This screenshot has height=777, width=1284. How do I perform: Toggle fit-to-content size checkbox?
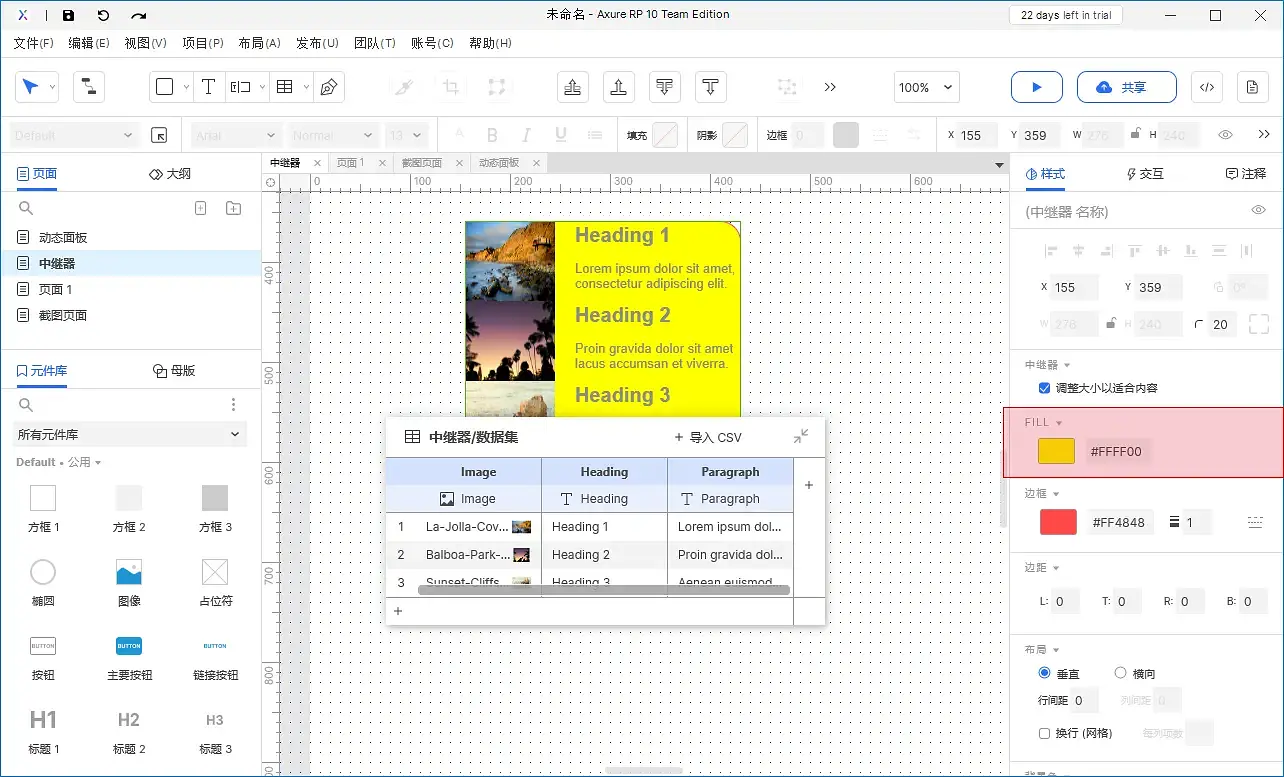1045,388
